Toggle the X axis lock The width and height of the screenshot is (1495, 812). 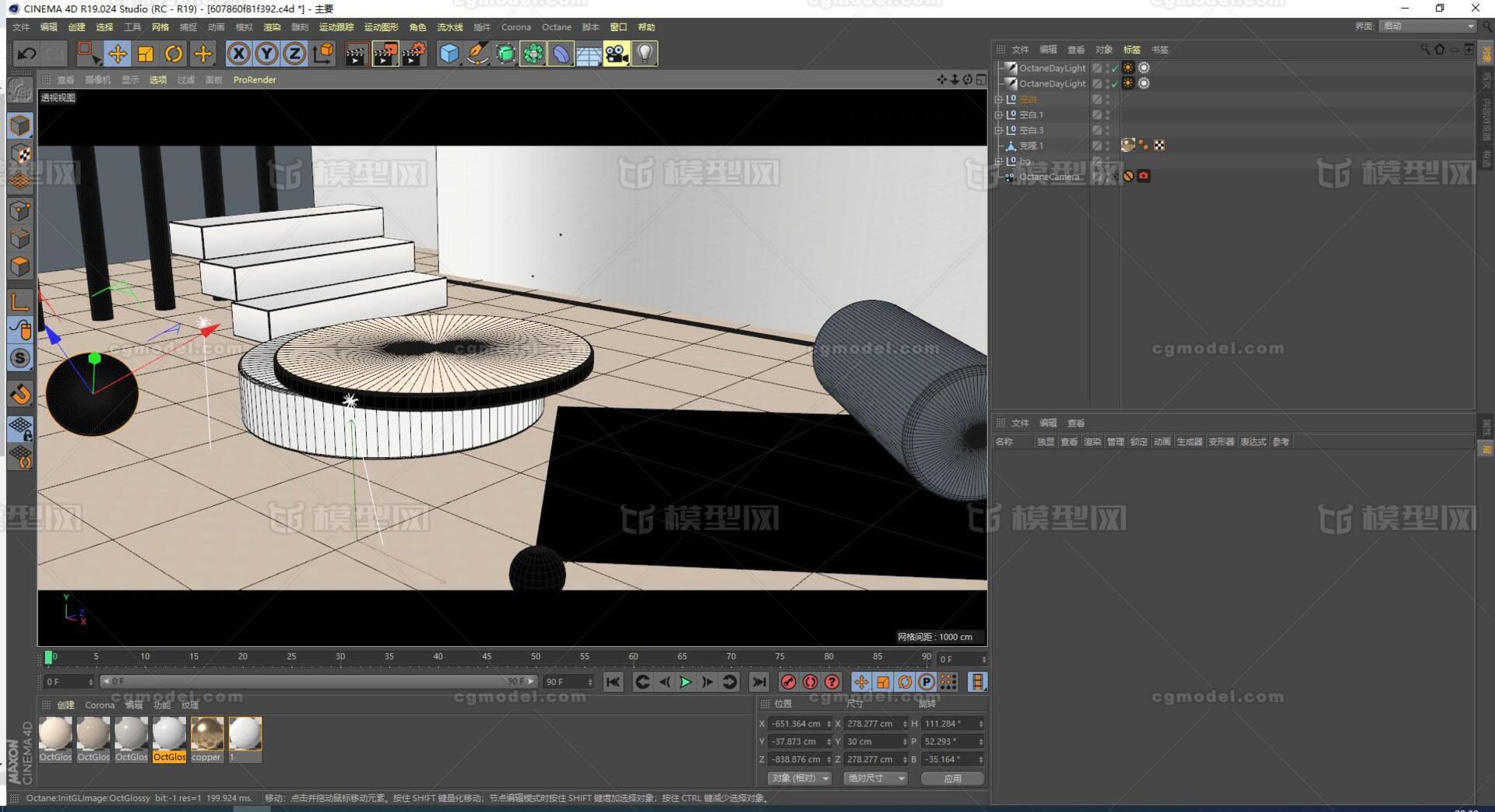238,54
